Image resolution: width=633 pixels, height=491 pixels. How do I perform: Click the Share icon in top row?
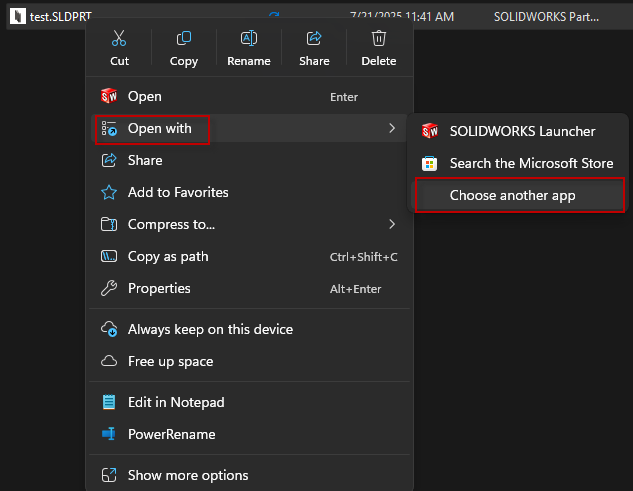tap(314, 40)
